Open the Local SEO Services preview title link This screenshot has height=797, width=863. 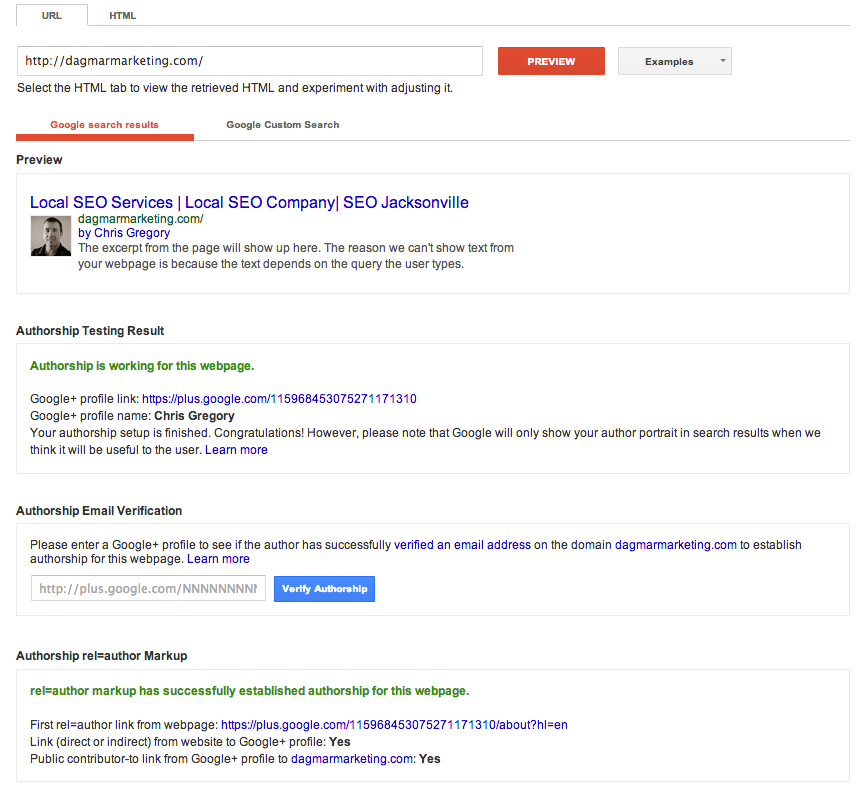pyautogui.click(x=249, y=203)
